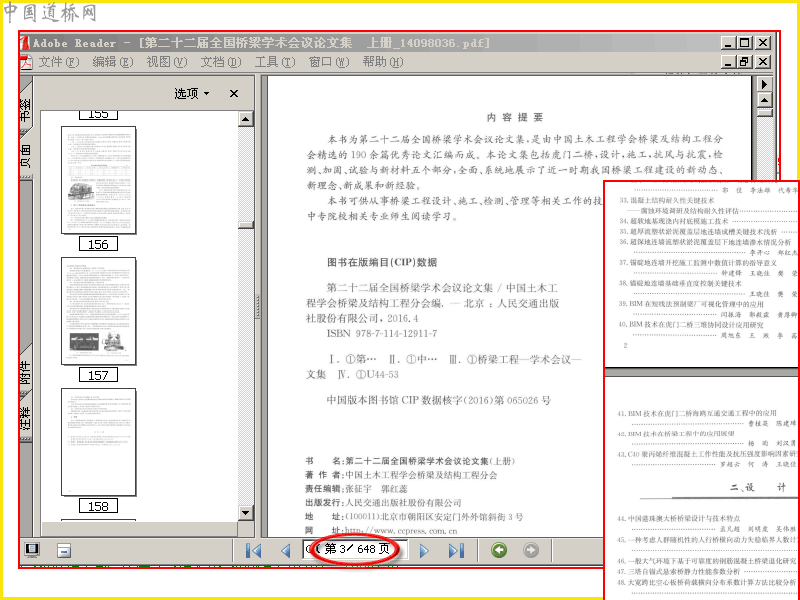
Task: Click the CIP 数据核字(2016)第 065026 号 line
Action: (439, 401)
